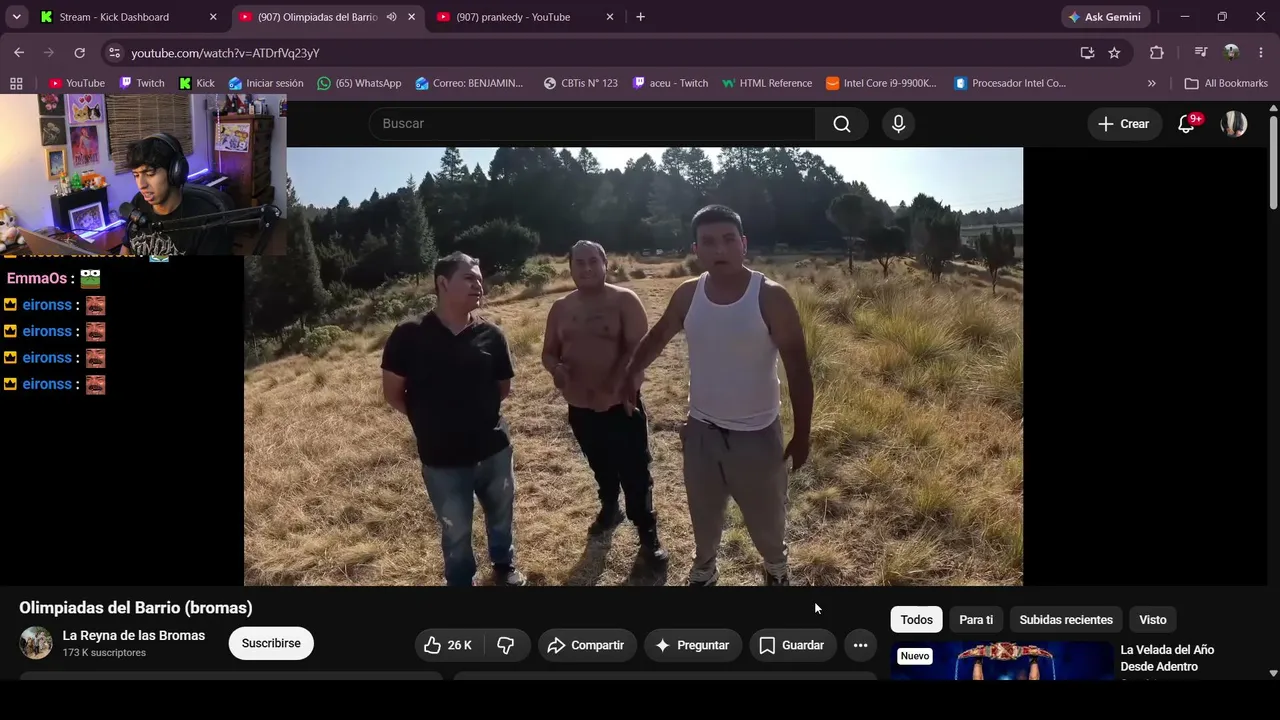Close the Stream - Kick Dashboard tab

213,17
